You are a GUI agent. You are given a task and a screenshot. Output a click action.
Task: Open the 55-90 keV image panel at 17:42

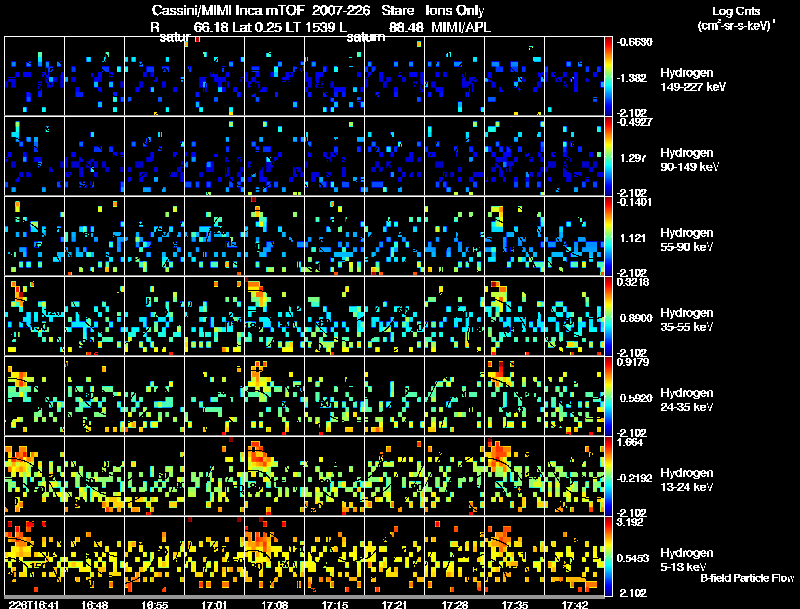(x=574, y=236)
